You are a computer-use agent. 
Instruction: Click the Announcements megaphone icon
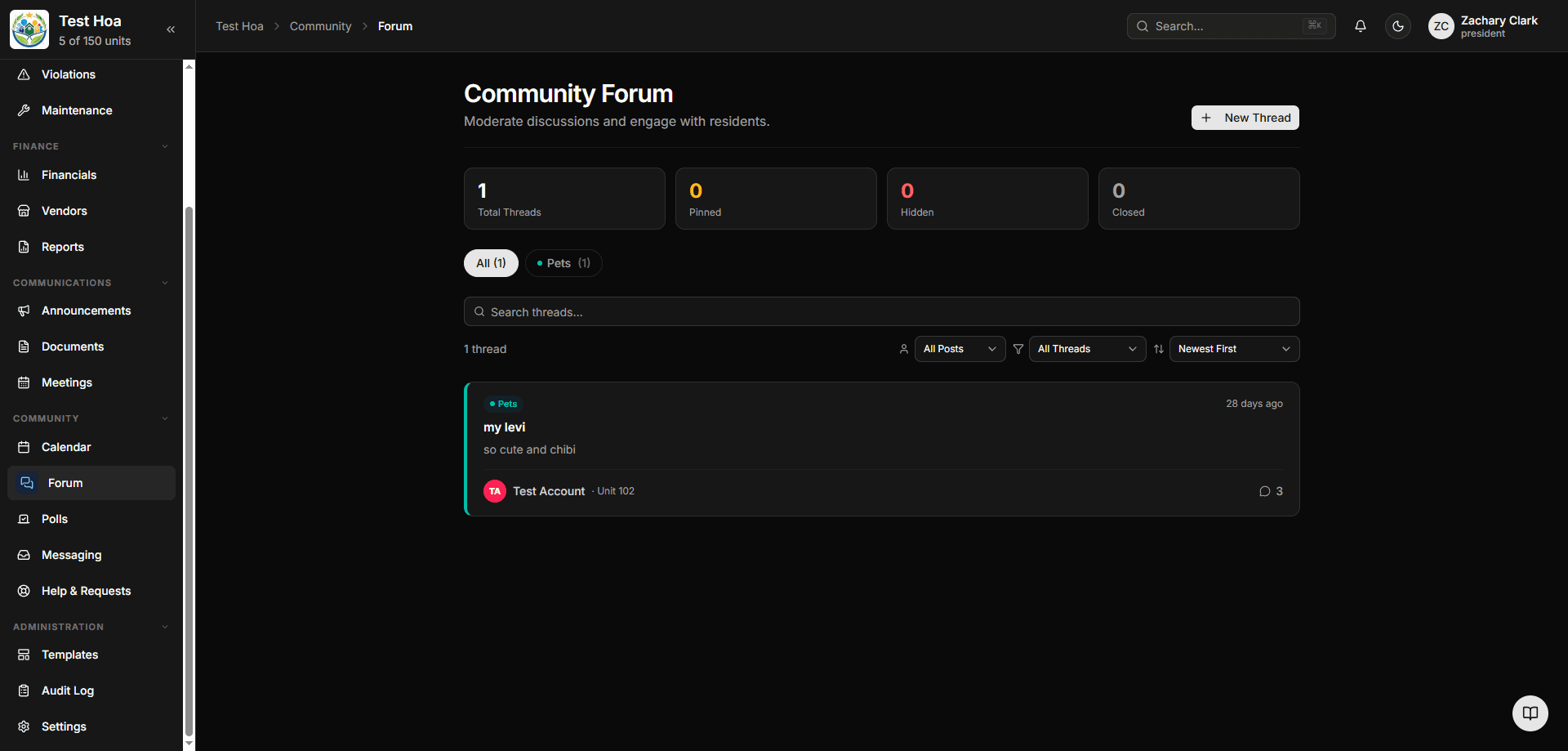(24, 311)
